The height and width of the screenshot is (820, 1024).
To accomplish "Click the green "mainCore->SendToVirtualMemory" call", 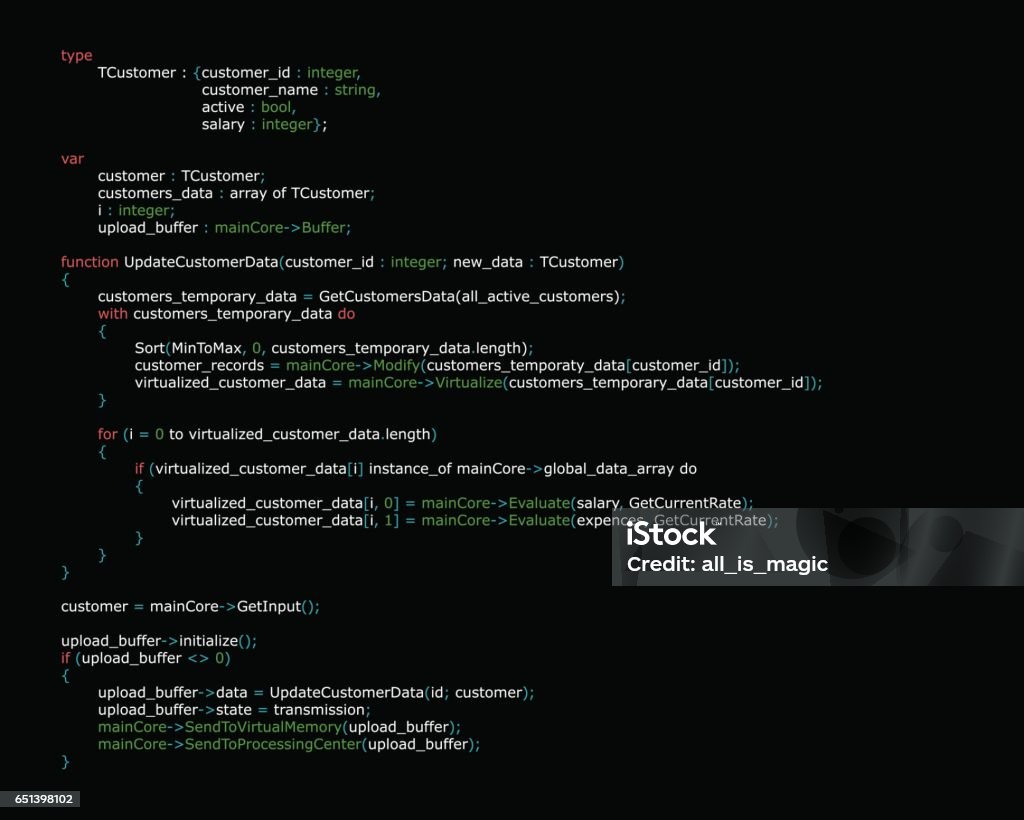I will pyautogui.click(x=220, y=727).
